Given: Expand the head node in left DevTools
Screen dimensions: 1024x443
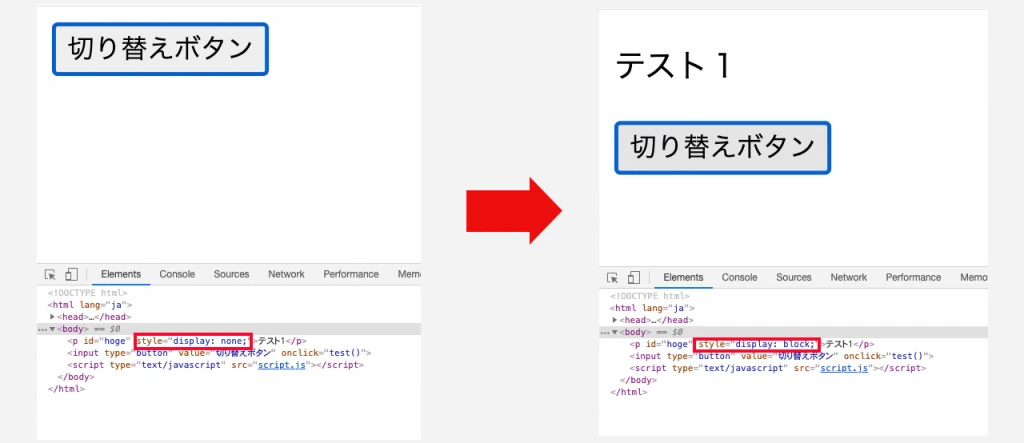Looking at the screenshot, I should [x=52, y=317].
